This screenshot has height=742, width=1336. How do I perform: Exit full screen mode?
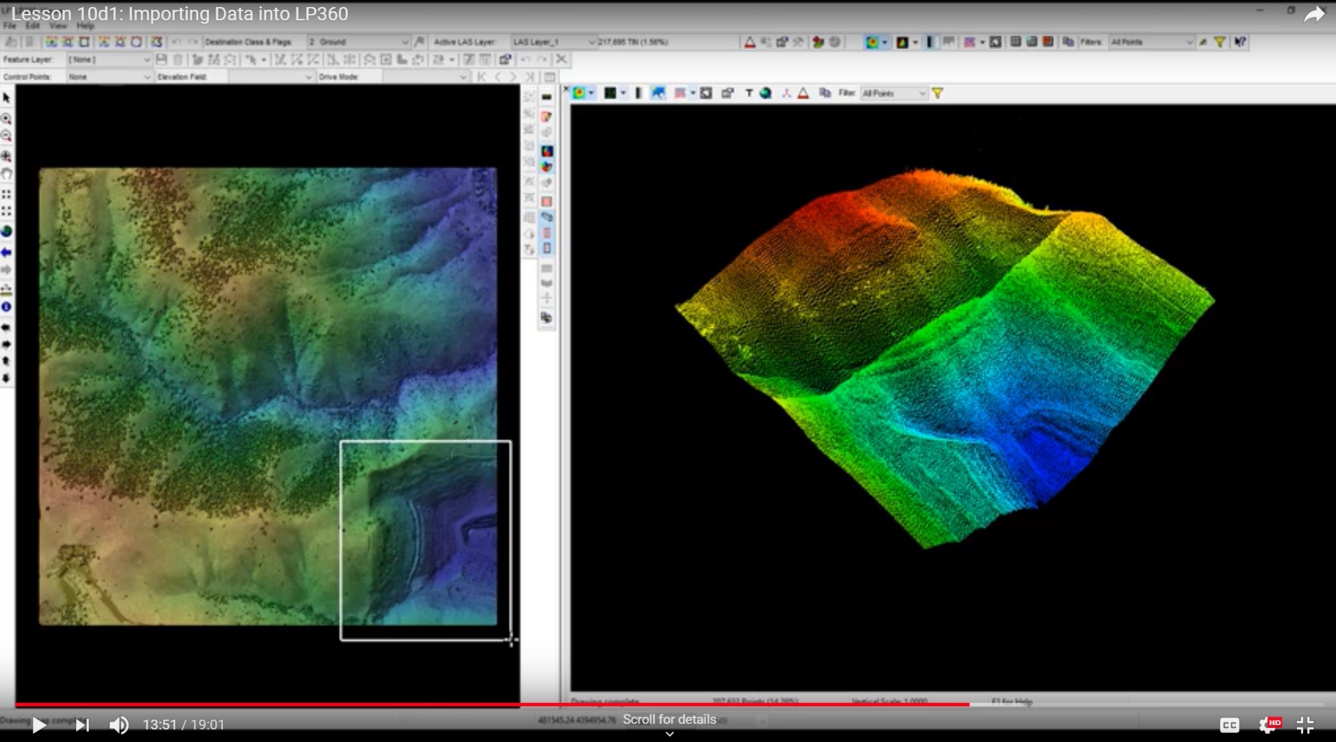tap(1305, 725)
